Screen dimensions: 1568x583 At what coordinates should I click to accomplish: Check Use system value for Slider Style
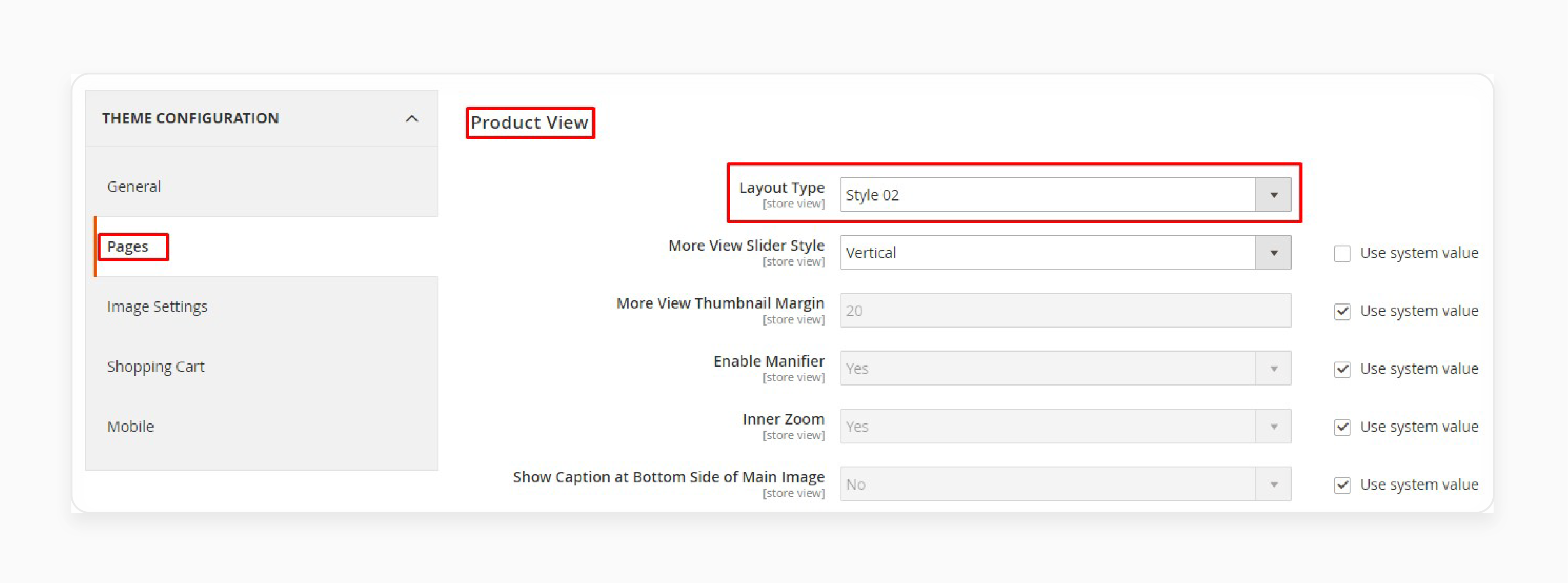[x=1342, y=253]
